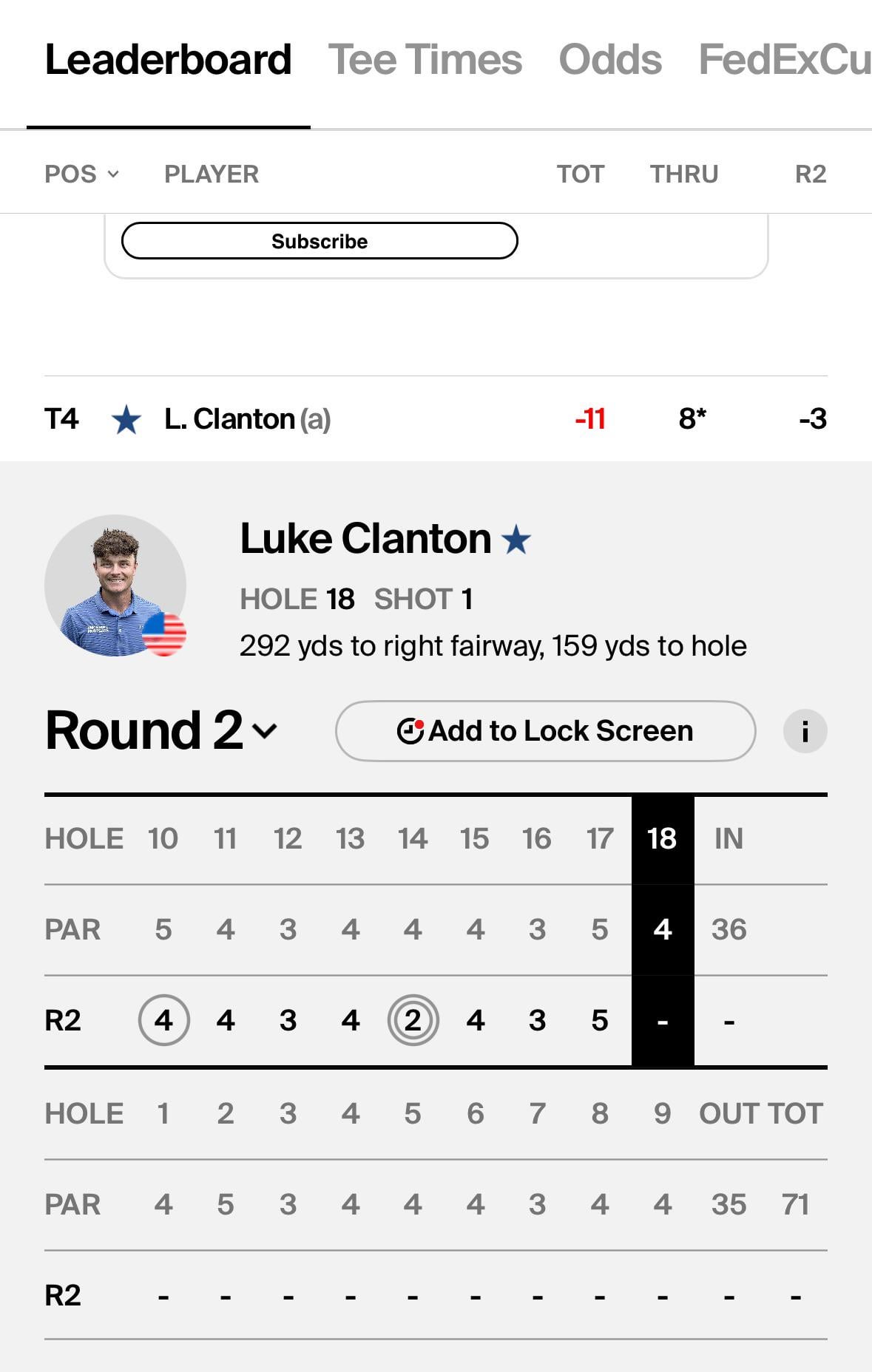Collapse the L. Clanton leaderboard row
Viewport: 872px width, 1372px height.
[436, 419]
